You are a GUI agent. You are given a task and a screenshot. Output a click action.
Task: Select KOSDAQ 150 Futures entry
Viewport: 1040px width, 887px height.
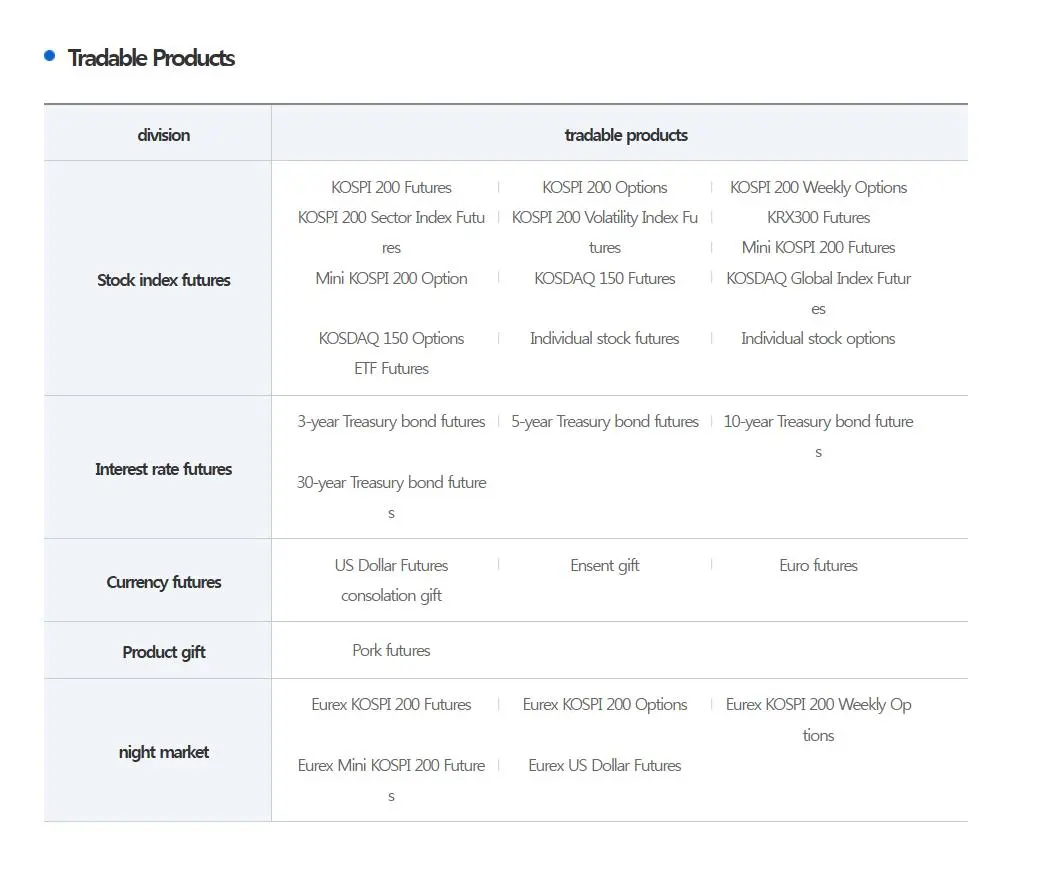(x=605, y=278)
